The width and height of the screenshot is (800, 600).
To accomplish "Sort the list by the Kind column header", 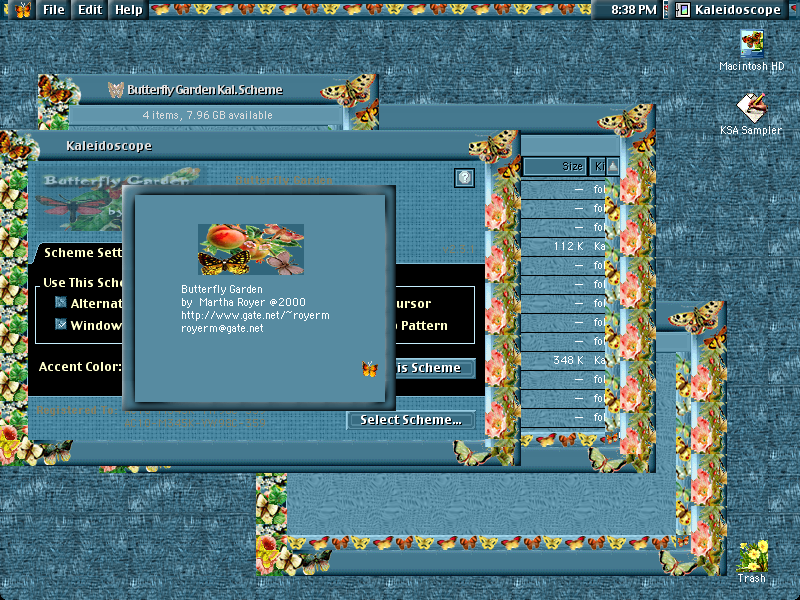I will 597,166.
